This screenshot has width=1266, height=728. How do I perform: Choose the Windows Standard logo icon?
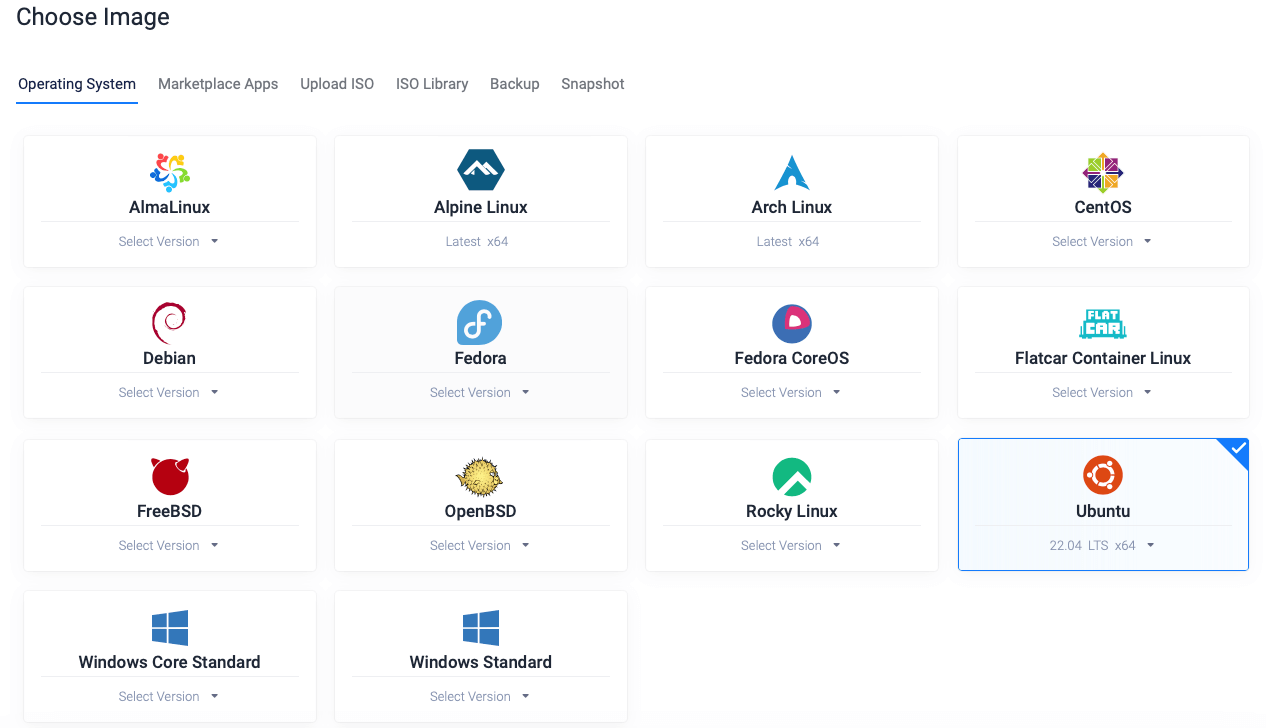[x=481, y=628]
